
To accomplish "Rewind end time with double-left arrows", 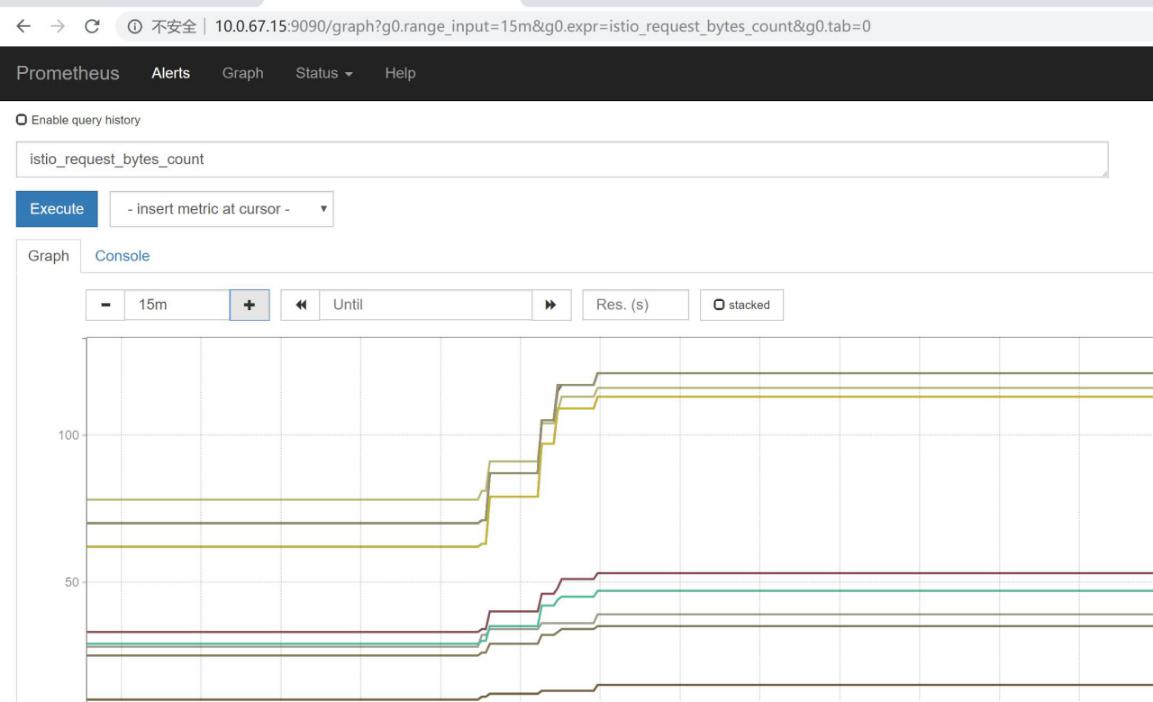I will click(x=300, y=305).
